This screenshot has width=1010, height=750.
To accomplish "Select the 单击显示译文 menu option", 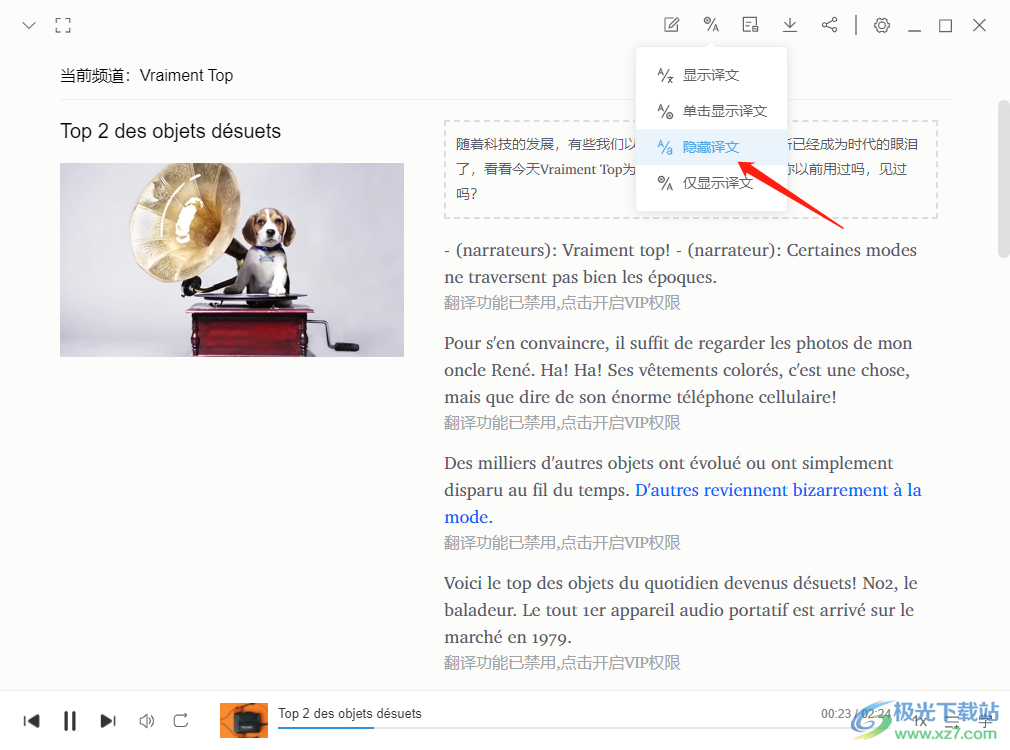I will 711,111.
